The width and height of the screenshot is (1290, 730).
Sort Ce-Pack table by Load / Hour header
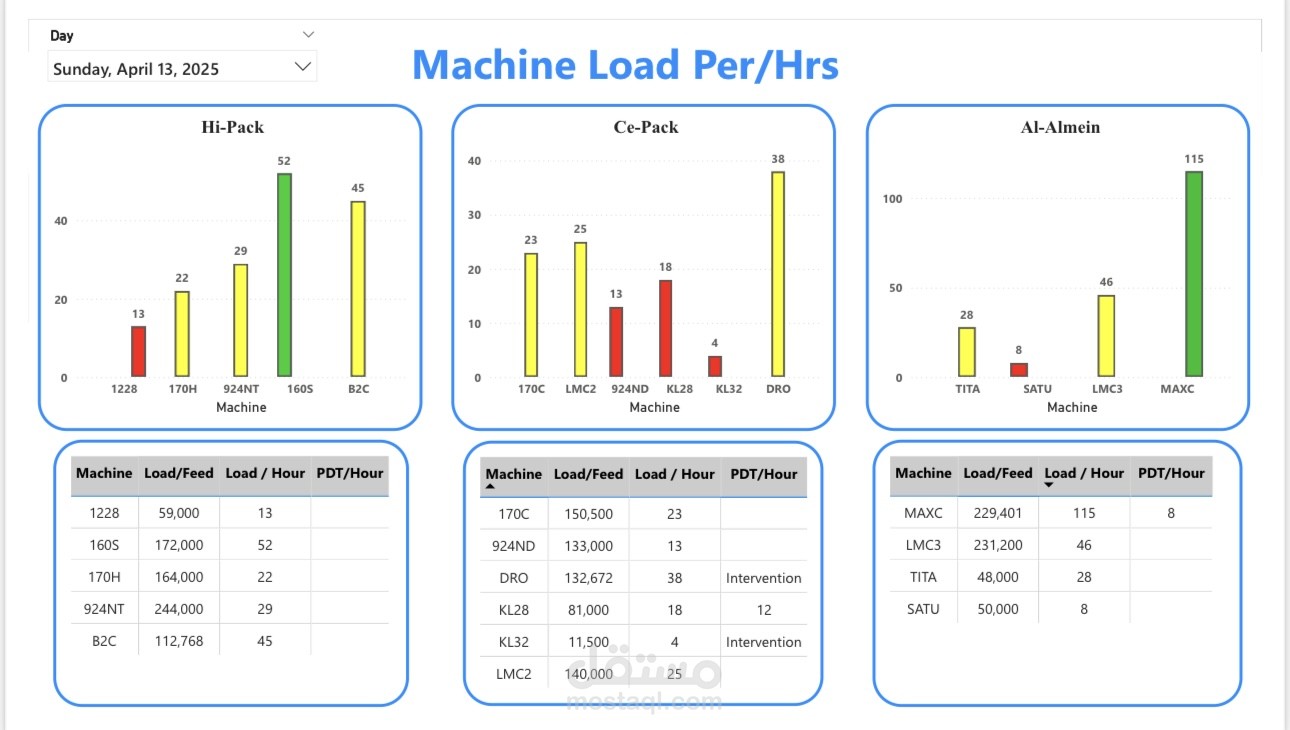(675, 474)
